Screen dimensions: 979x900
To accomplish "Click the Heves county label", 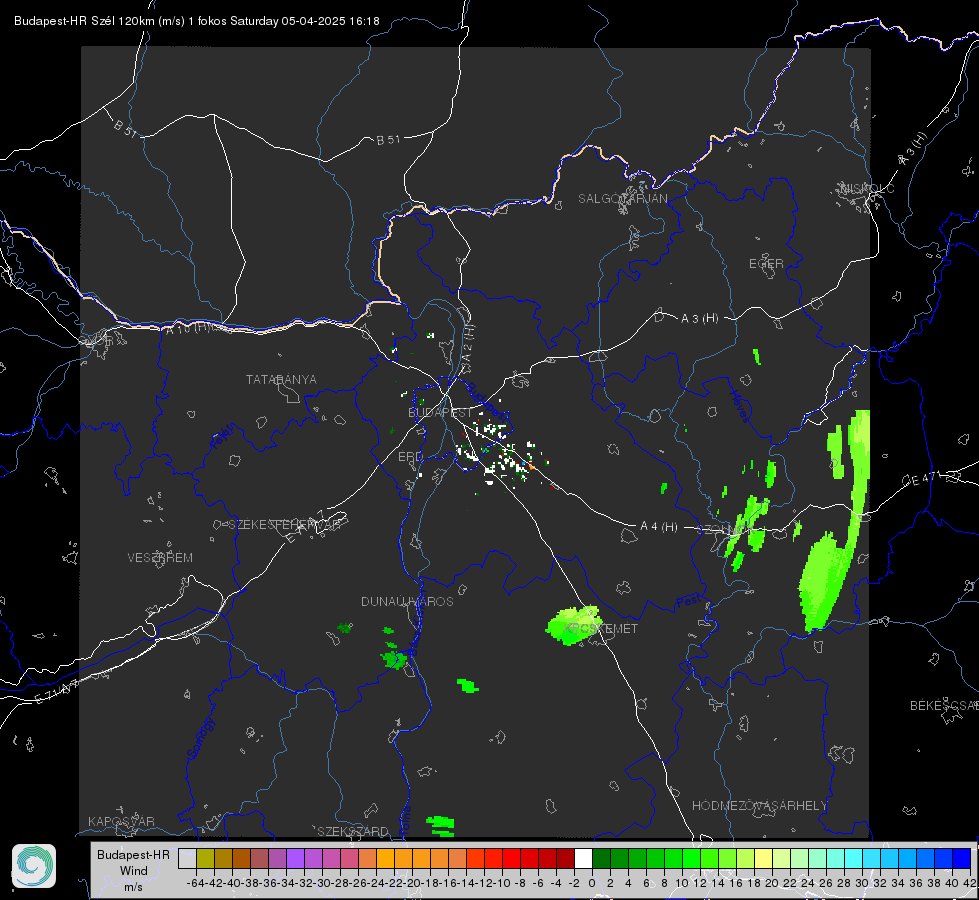I will (x=740, y=405).
